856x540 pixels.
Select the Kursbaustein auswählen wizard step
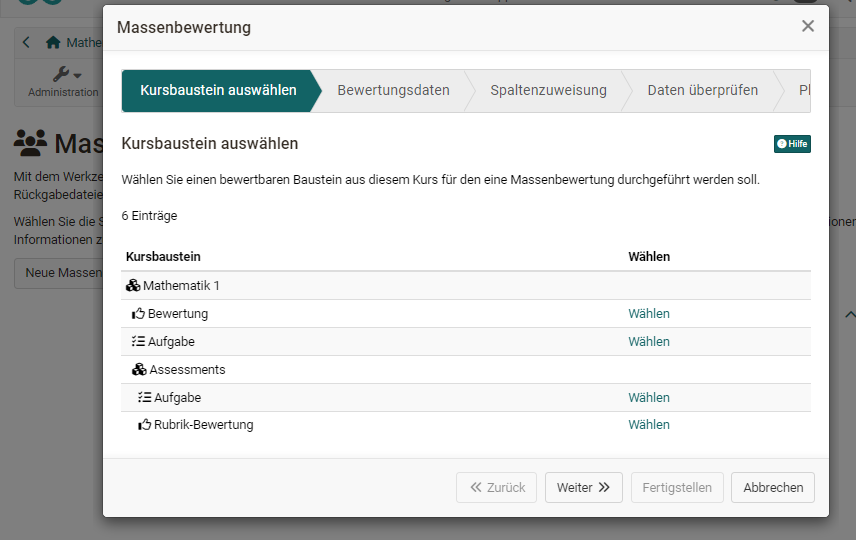(218, 91)
